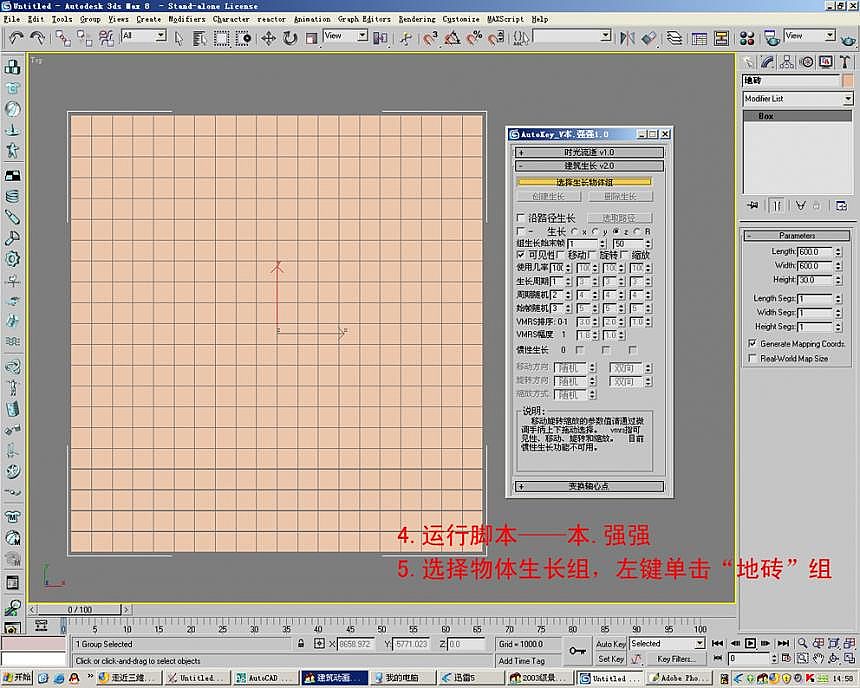Click the Quick Render teapot icon

(847, 39)
